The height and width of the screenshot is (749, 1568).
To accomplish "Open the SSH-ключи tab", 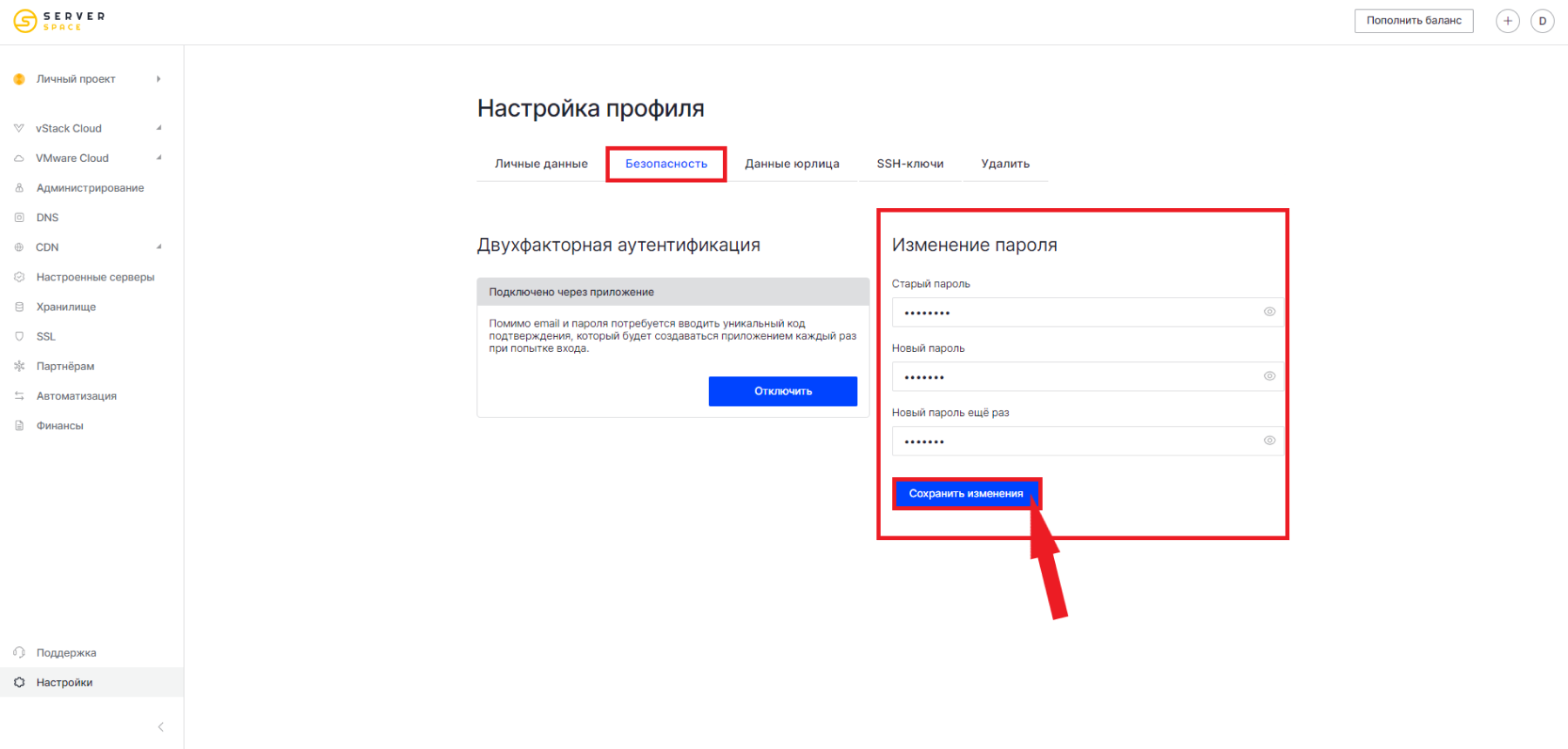I will (910, 164).
